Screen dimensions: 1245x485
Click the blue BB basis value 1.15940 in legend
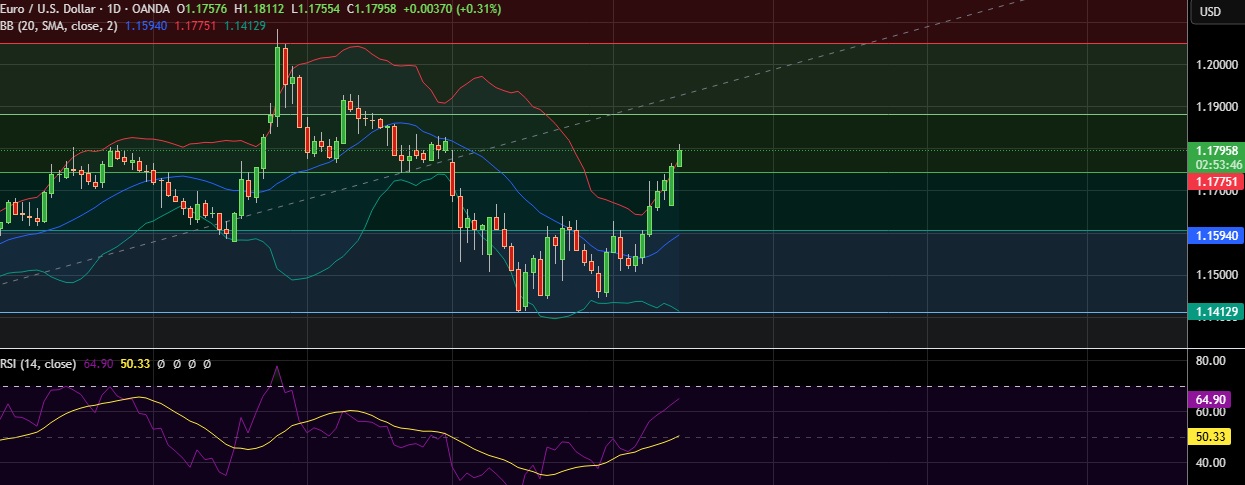coord(146,25)
